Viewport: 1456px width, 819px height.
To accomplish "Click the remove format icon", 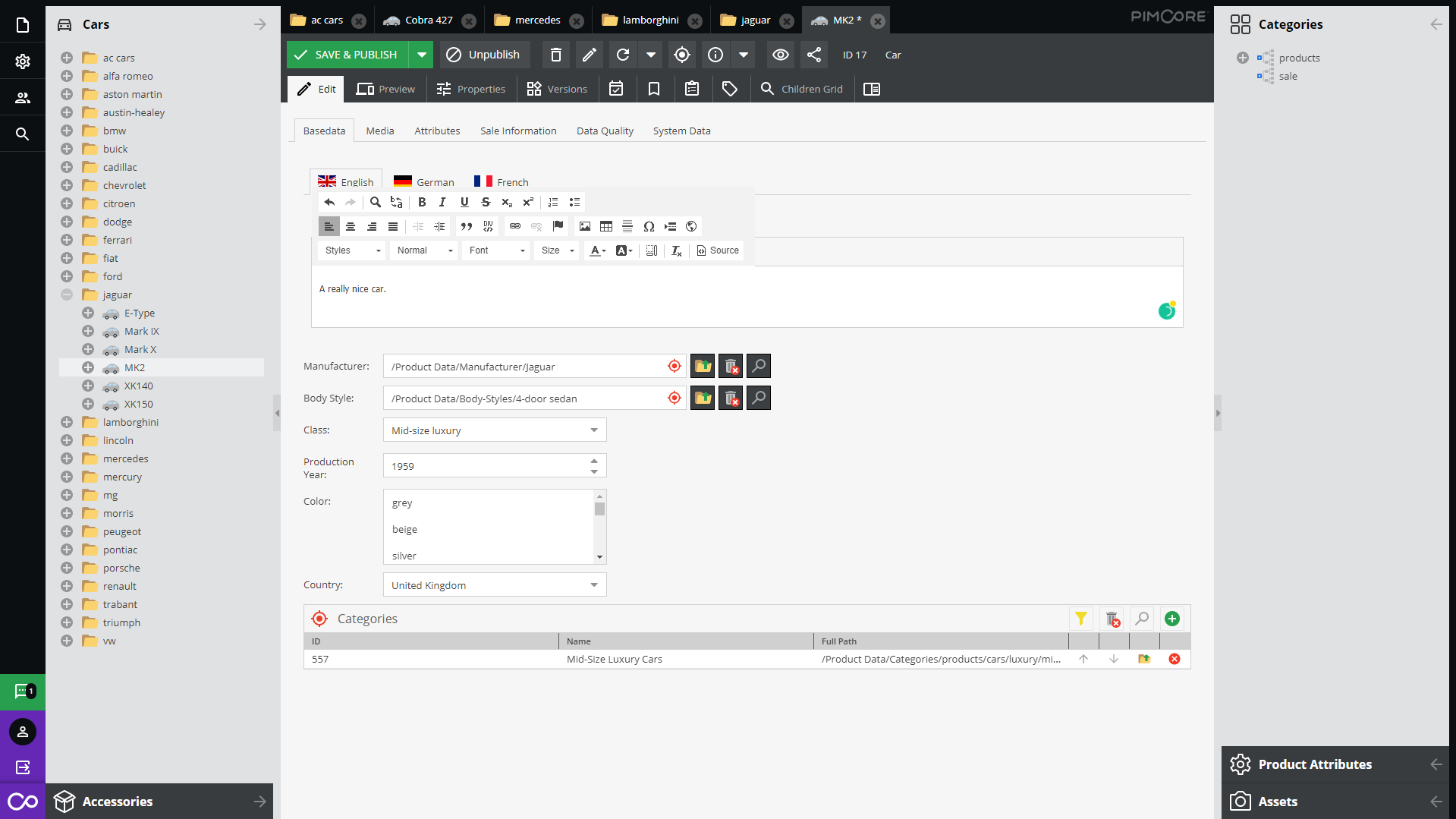I will (x=677, y=250).
